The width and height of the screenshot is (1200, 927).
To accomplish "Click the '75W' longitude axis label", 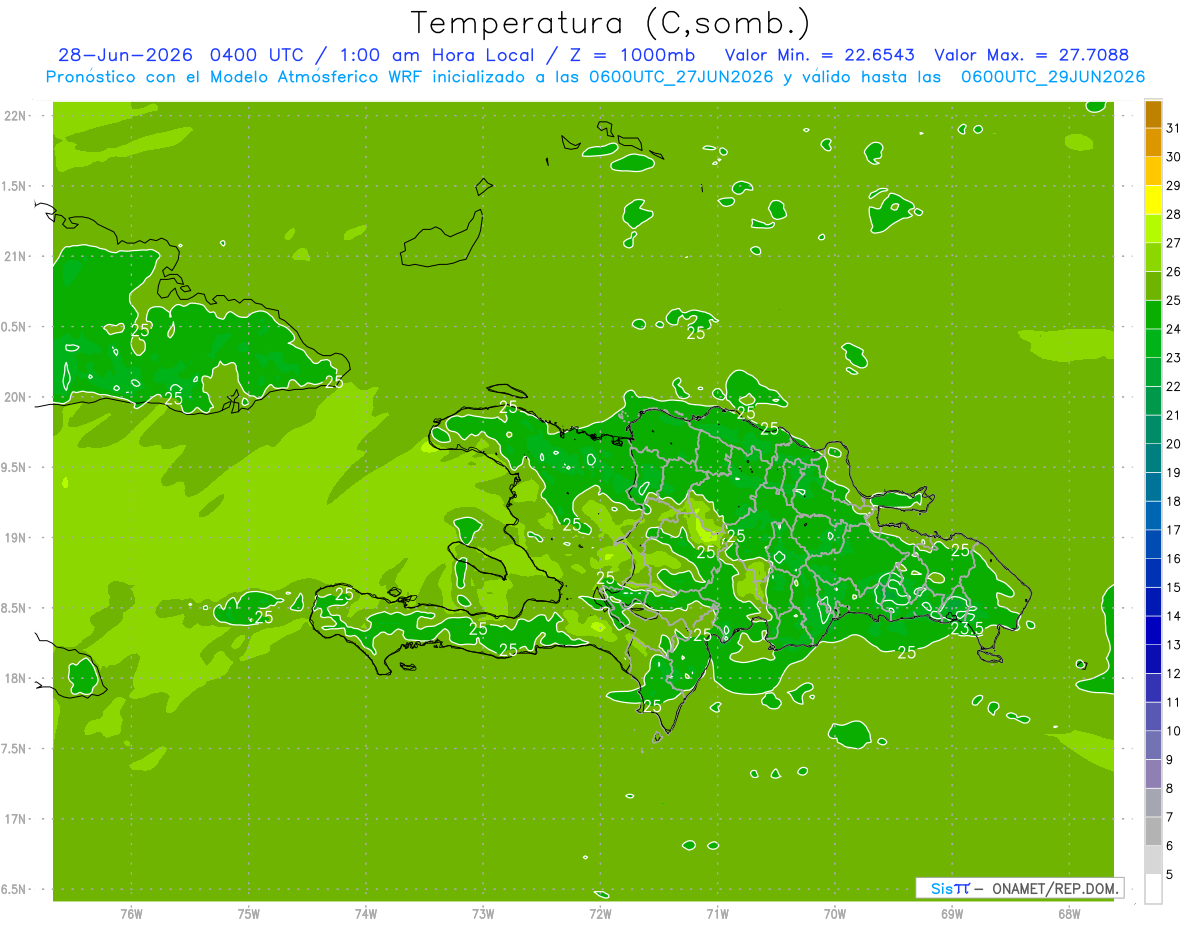I will [x=249, y=914].
